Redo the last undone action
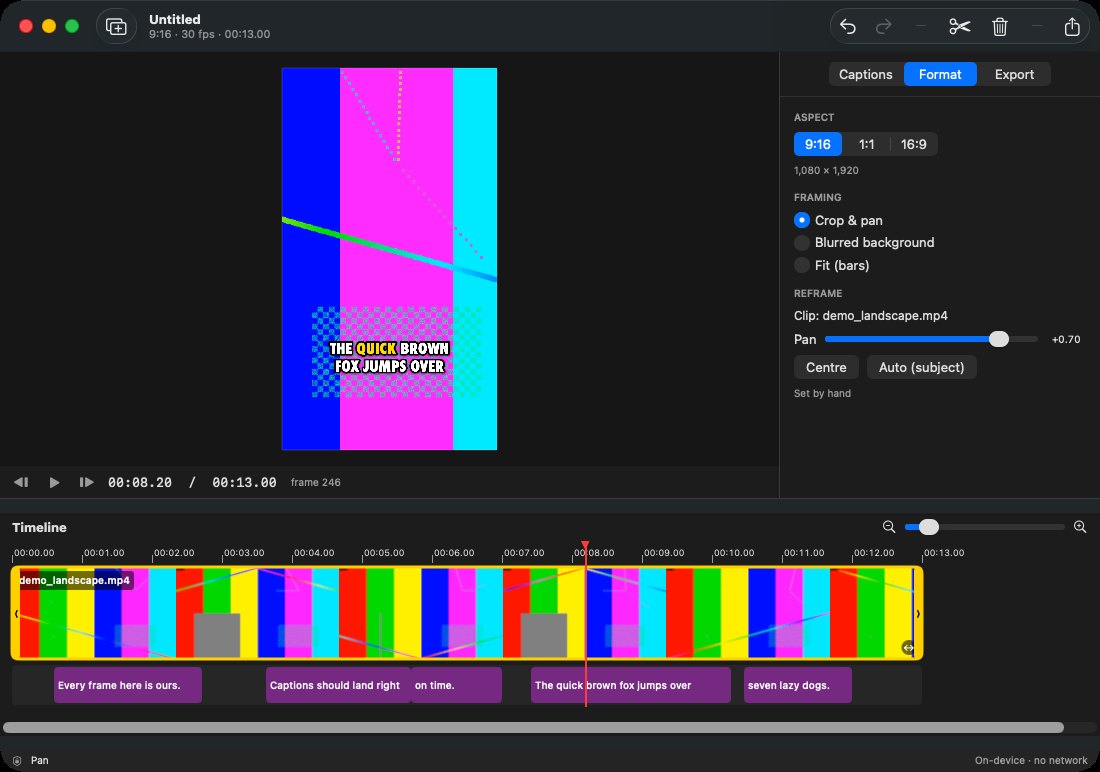Image resolution: width=1100 pixels, height=772 pixels. tap(884, 27)
